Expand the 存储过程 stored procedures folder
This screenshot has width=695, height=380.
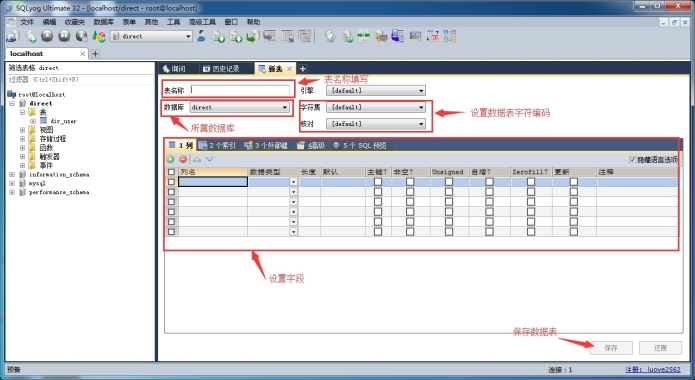click(x=23, y=139)
